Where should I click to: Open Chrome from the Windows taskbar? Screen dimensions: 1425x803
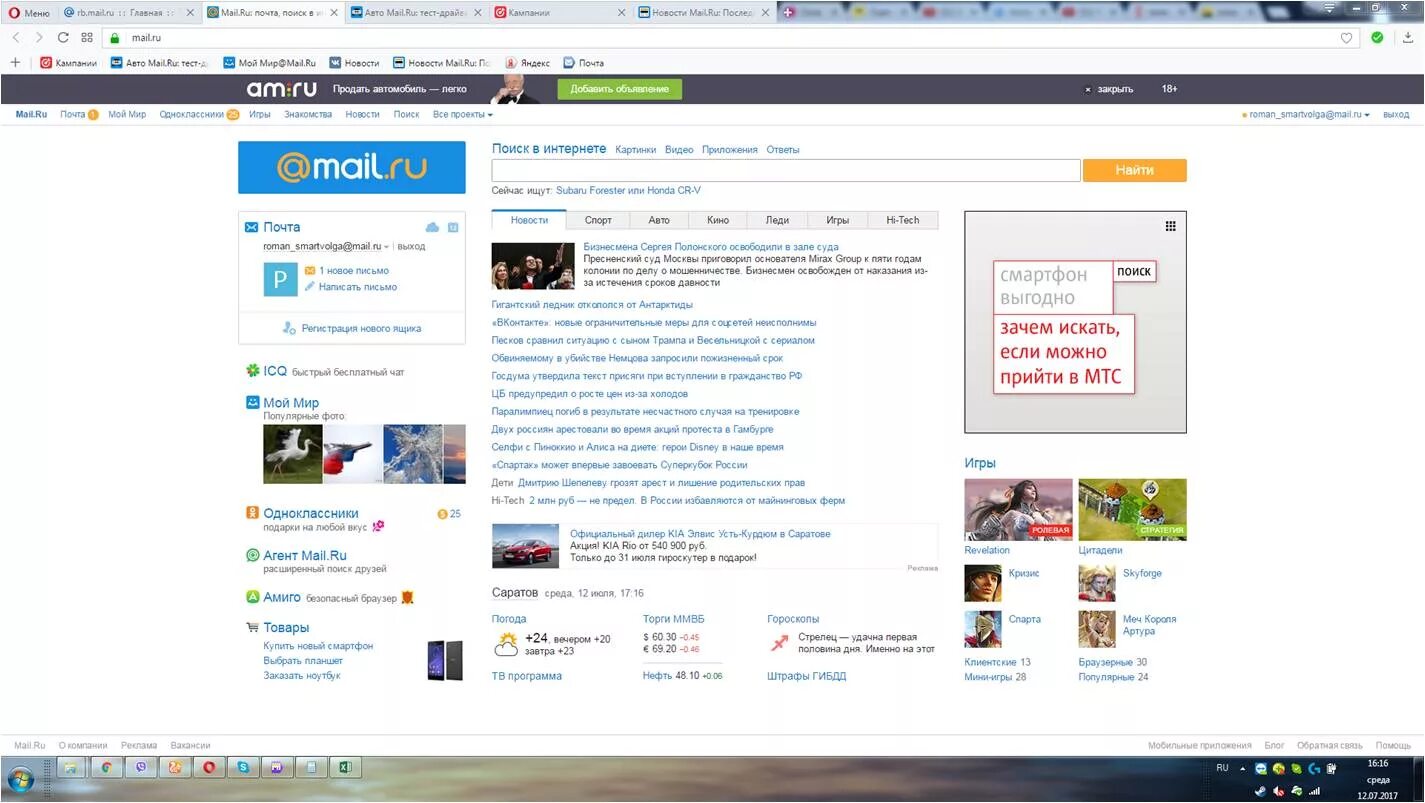pos(106,768)
